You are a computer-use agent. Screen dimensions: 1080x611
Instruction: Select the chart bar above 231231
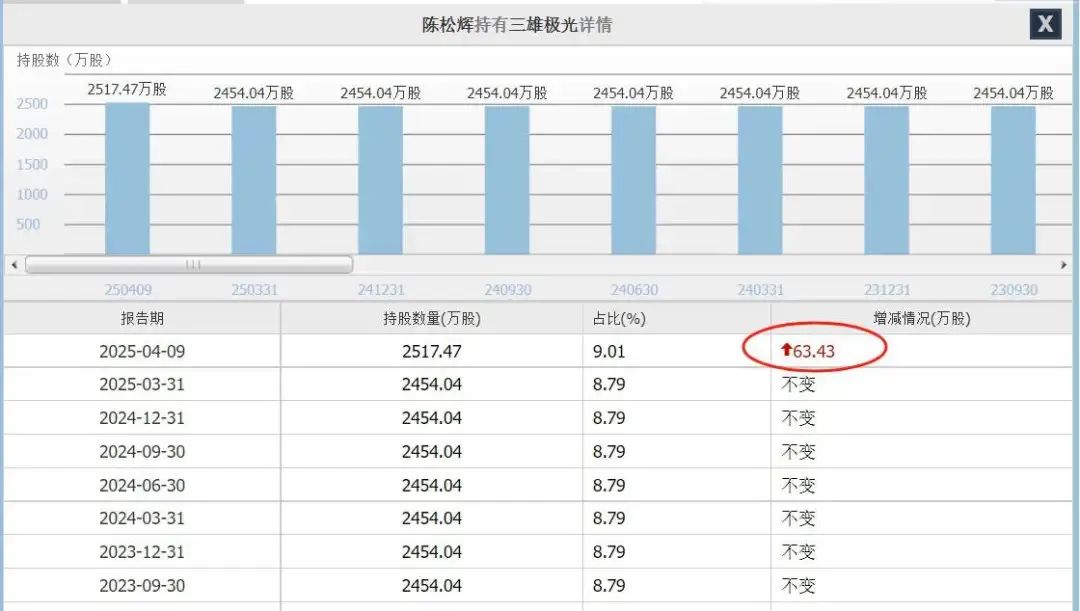886,180
